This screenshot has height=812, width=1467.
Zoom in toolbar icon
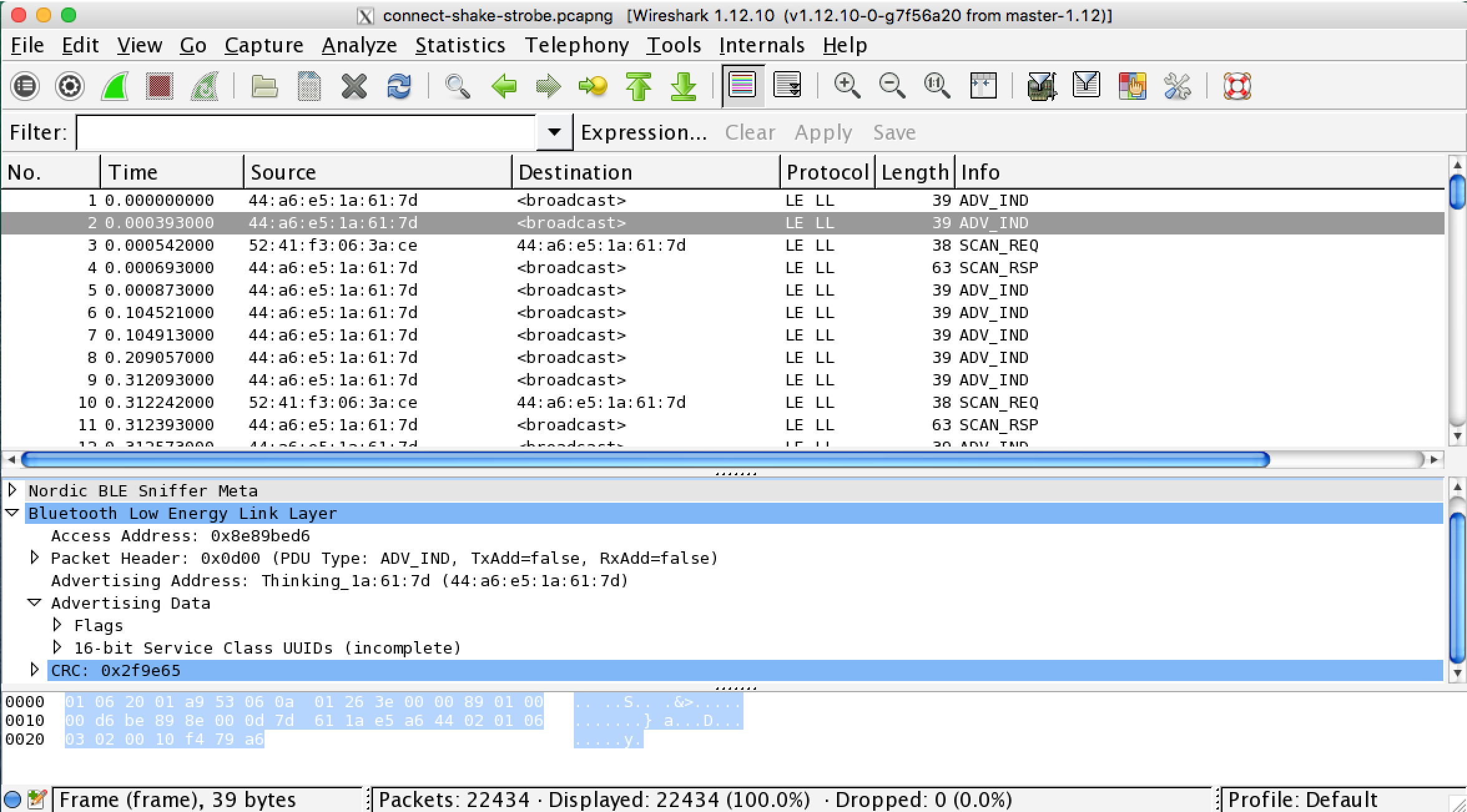click(847, 86)
